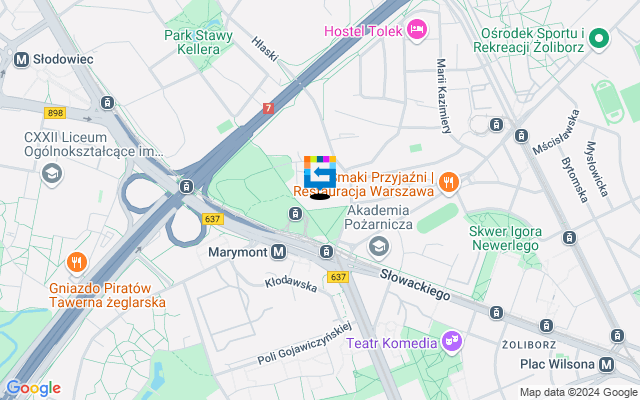640x400 pixels.
Task: Click the route 898 road shield
Action: 55,113
